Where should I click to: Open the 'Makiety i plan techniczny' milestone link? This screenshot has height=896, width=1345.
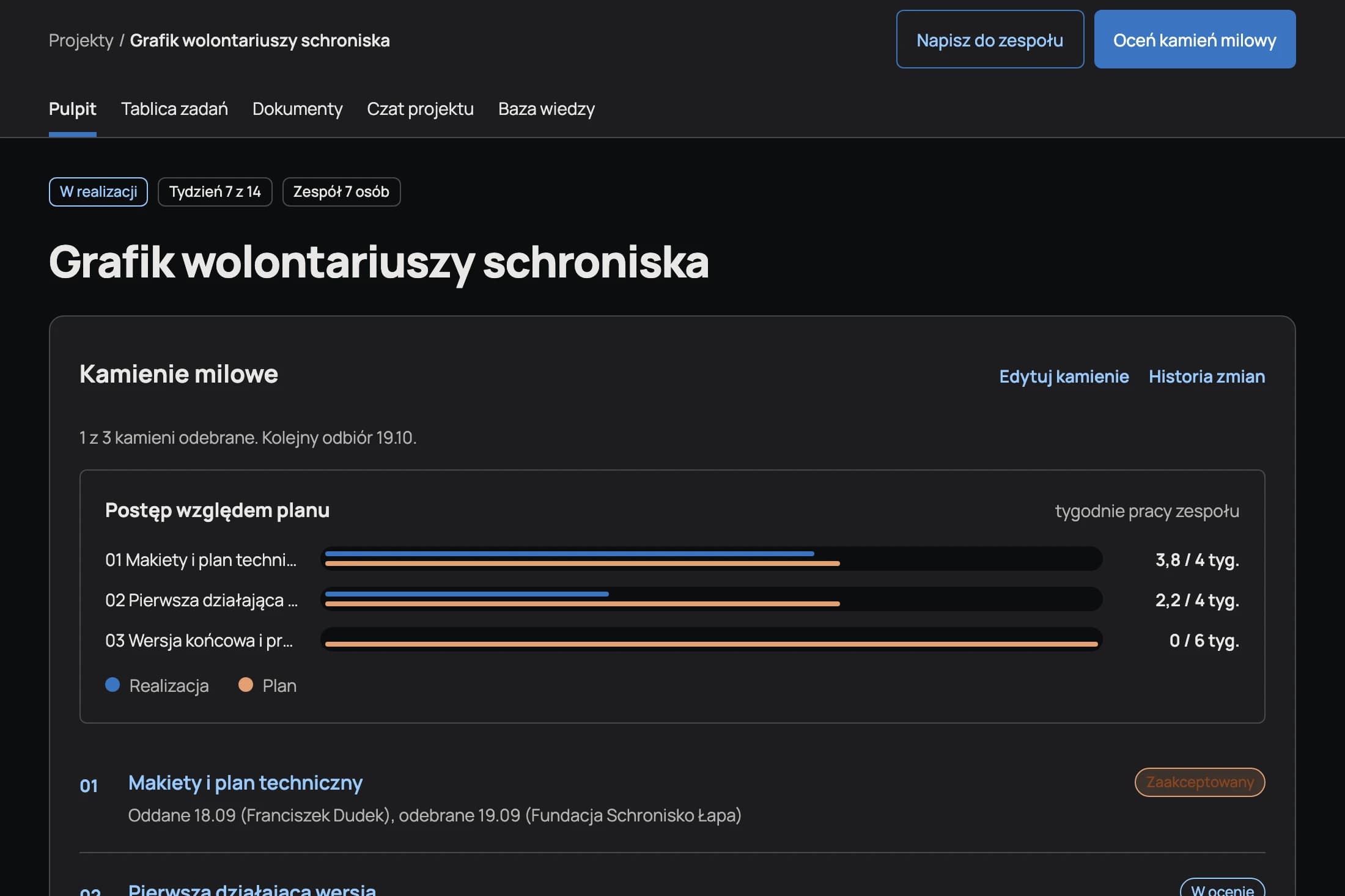point(245,783)
